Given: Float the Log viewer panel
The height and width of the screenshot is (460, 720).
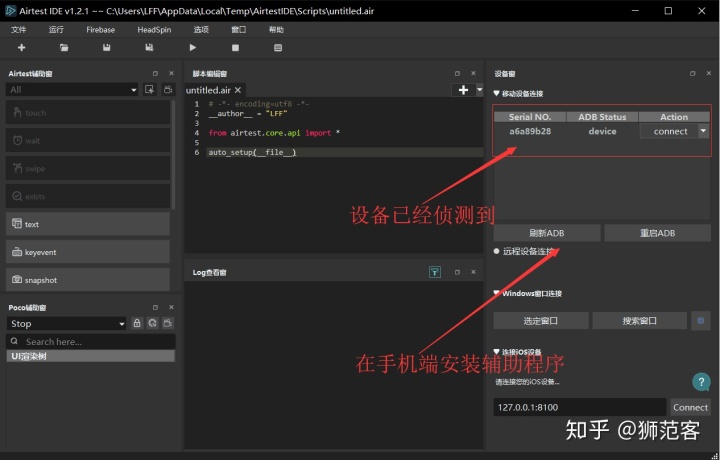Looking at the screenshot, I should pyautogui.click(x=457, y=272).
